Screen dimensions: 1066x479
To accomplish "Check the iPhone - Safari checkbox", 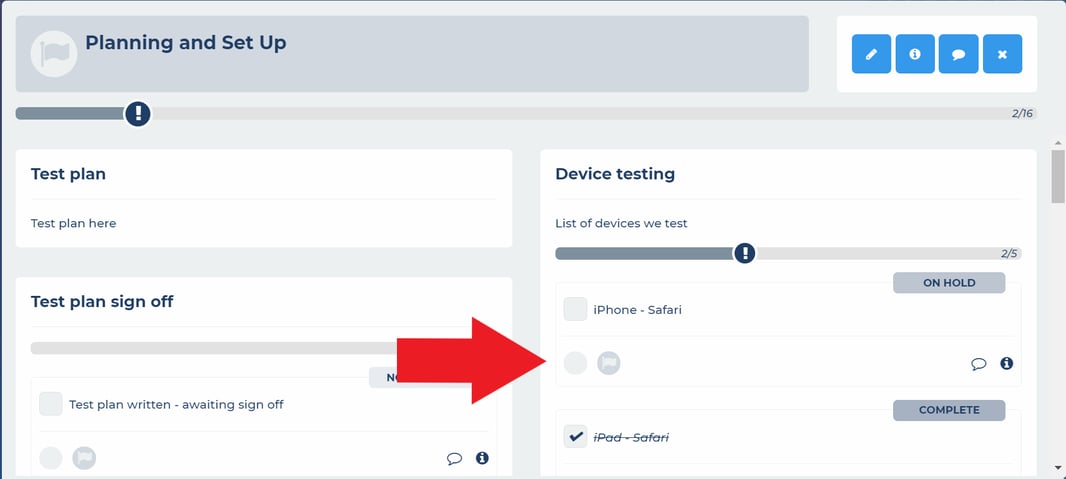I will click(575, 309).
